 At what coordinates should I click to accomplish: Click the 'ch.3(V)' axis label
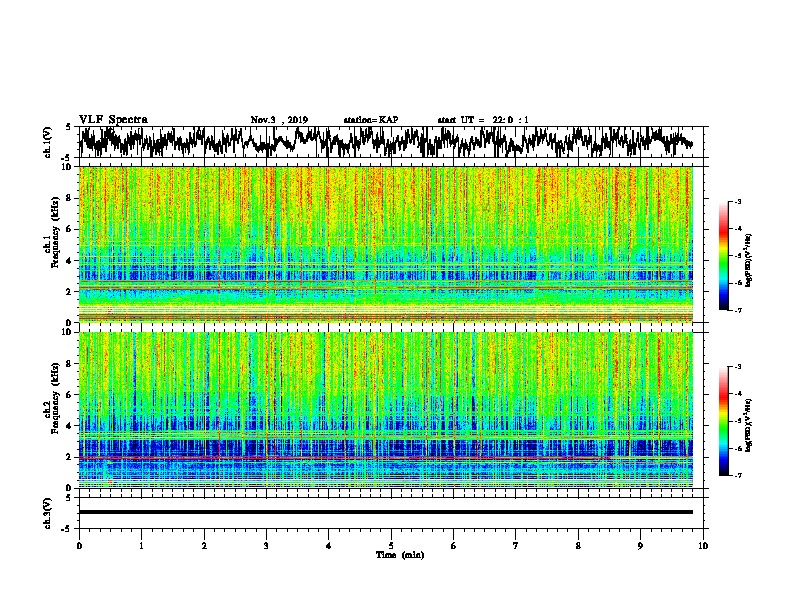point(48,513)
